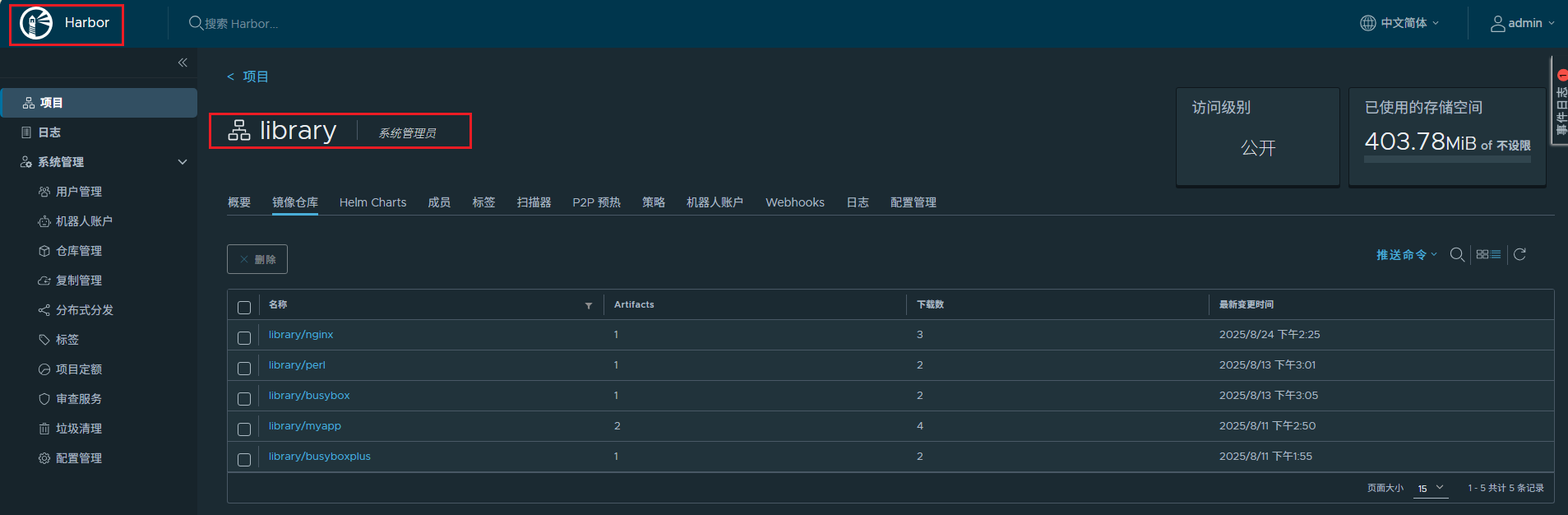
Task: Click the 垃圾清理 trash icon
Action: (x=44, y=429)
